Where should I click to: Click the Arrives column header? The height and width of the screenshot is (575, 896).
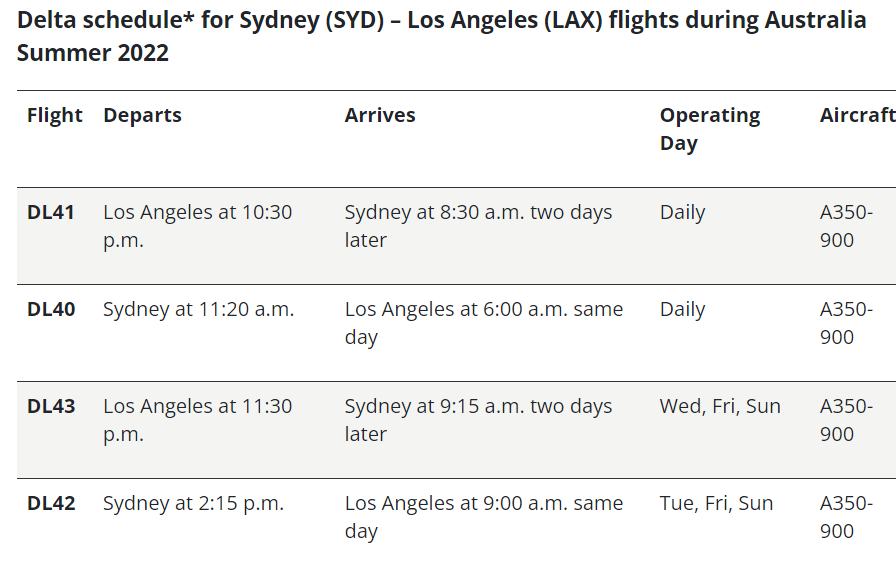click(380, 115)
